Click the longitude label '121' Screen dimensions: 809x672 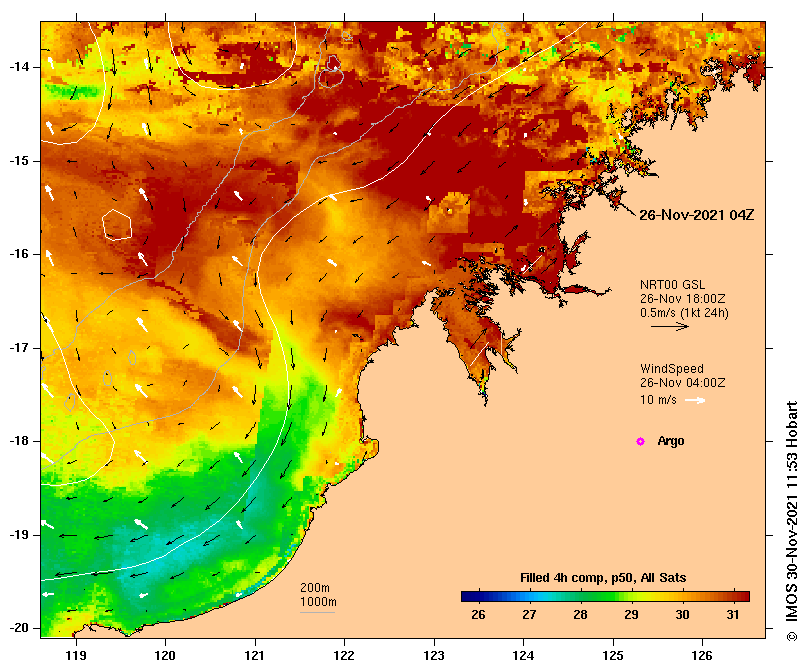click(x=255, y=656)
